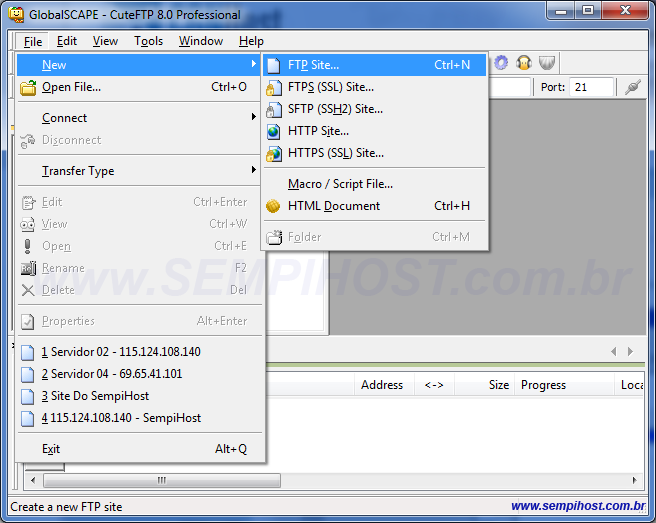Select SFTP (SSH2) Site... entry
This screenshot has width=656, height=523.
[x=374, y=109]
